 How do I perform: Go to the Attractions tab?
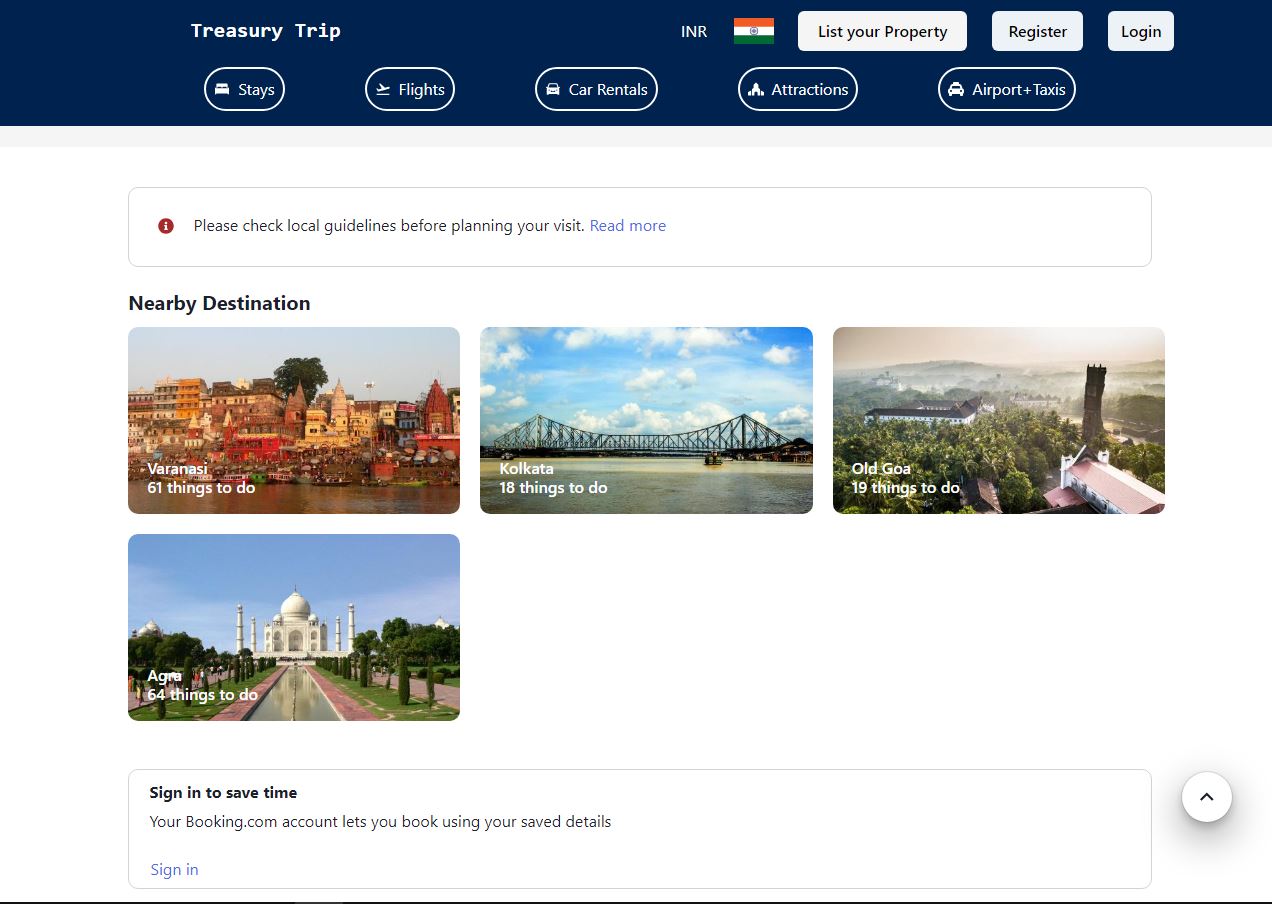[x=797, y=89]
